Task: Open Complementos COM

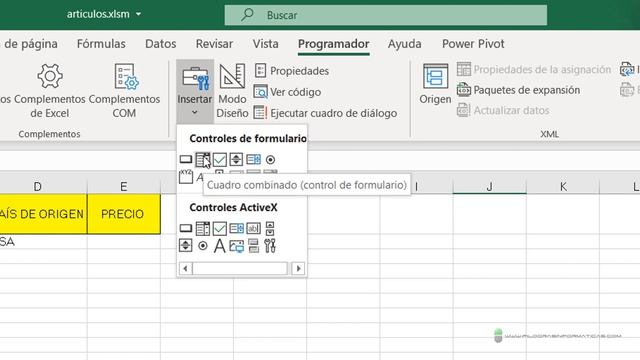Action: pyautogui.click(x=124, y=91)
